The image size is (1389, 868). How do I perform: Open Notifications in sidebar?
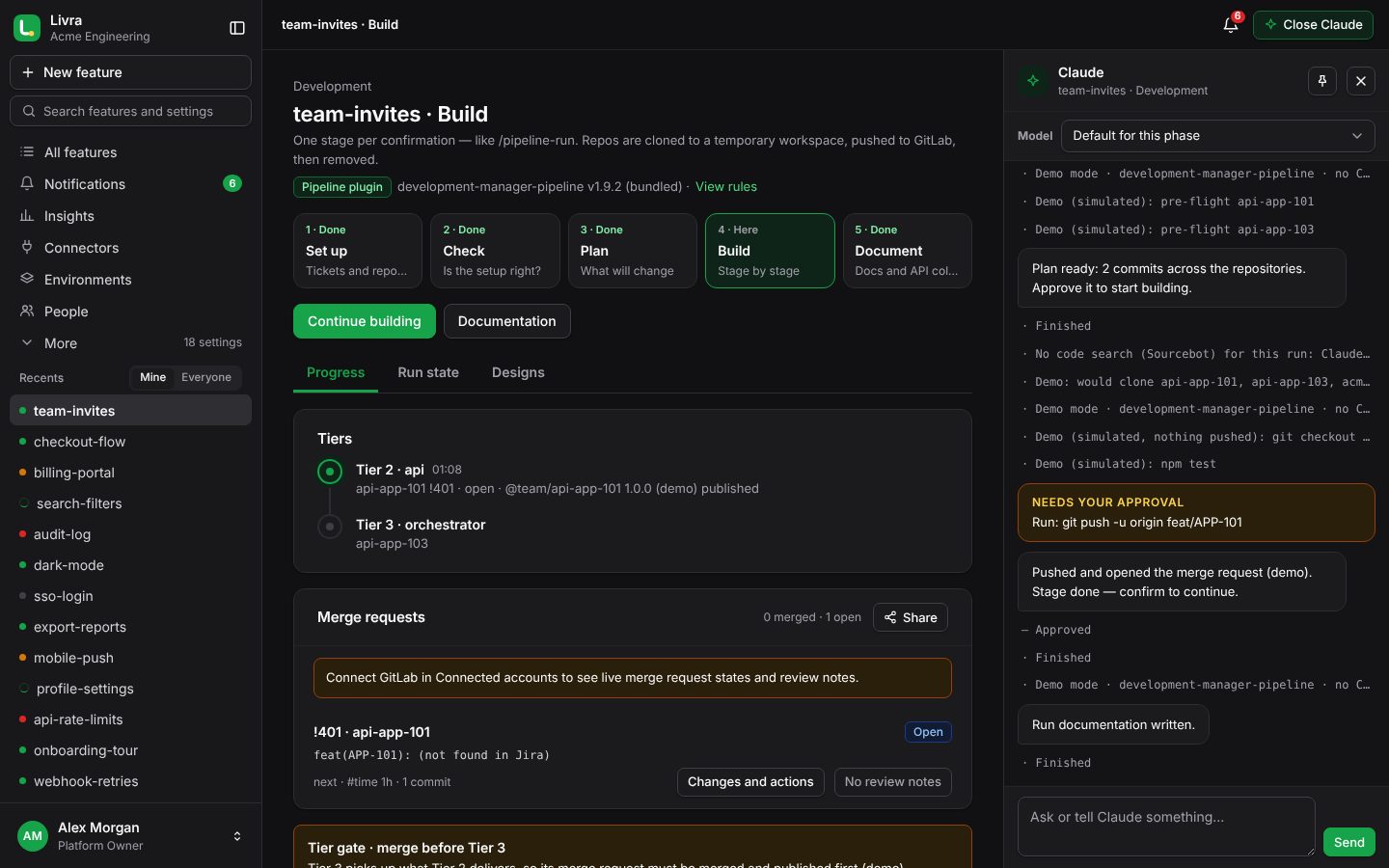[x=130, y=184]
